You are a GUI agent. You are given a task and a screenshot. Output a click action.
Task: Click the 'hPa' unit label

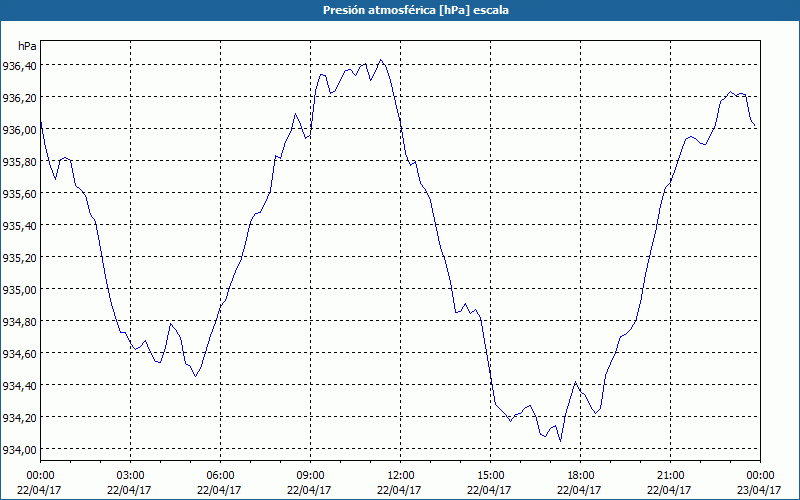pyautogui.click(x=27, y=46)
